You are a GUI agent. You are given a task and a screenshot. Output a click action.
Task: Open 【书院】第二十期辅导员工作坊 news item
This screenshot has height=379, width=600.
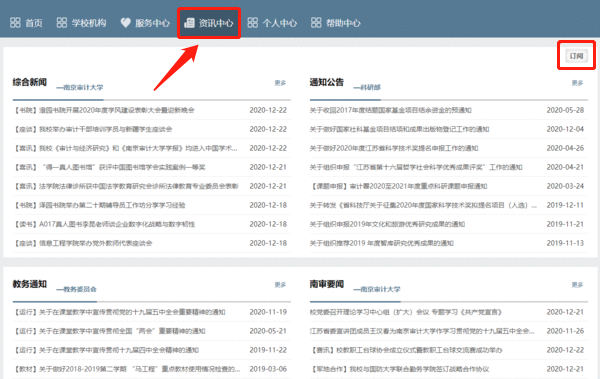99,205
